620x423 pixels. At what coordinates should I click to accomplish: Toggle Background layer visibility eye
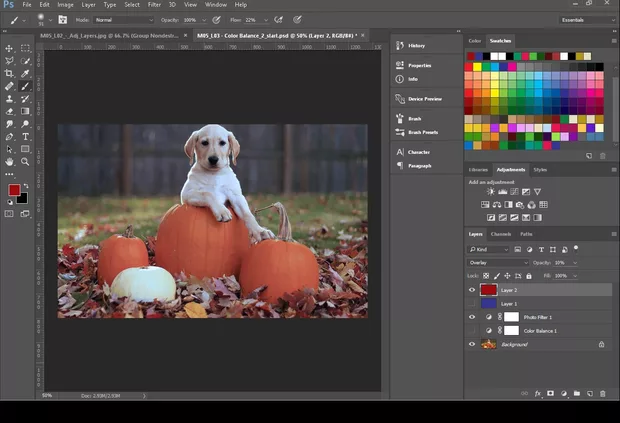[x=472, y=344]
